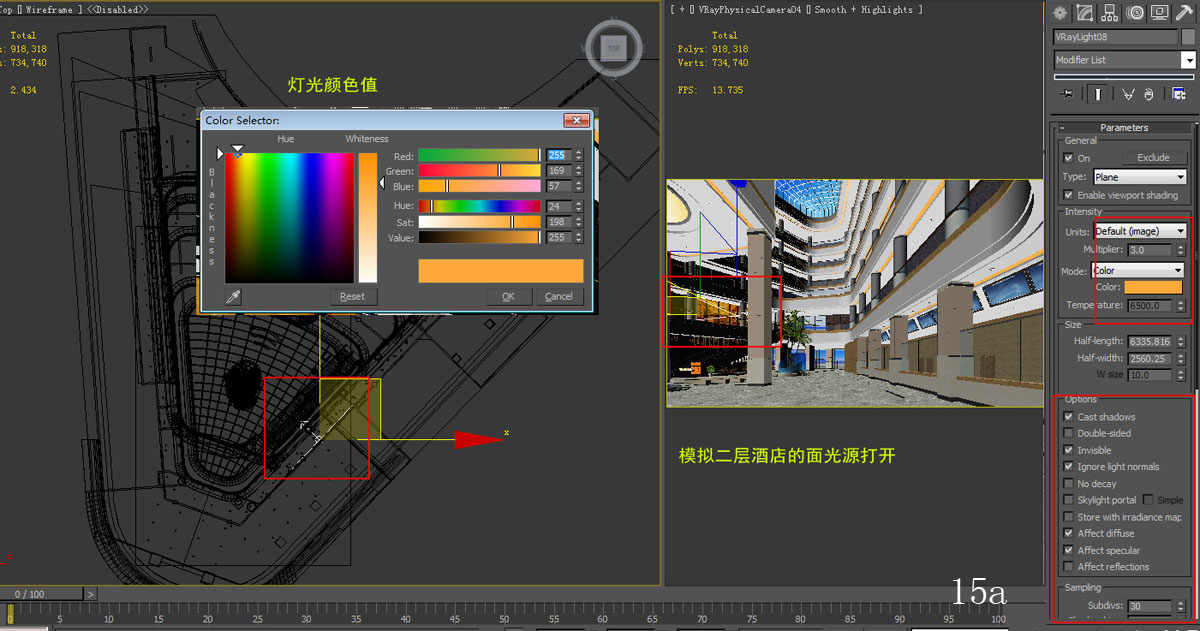Open Smooth + Highlights shading menu

pyautogui.click(x=862, y=9)
